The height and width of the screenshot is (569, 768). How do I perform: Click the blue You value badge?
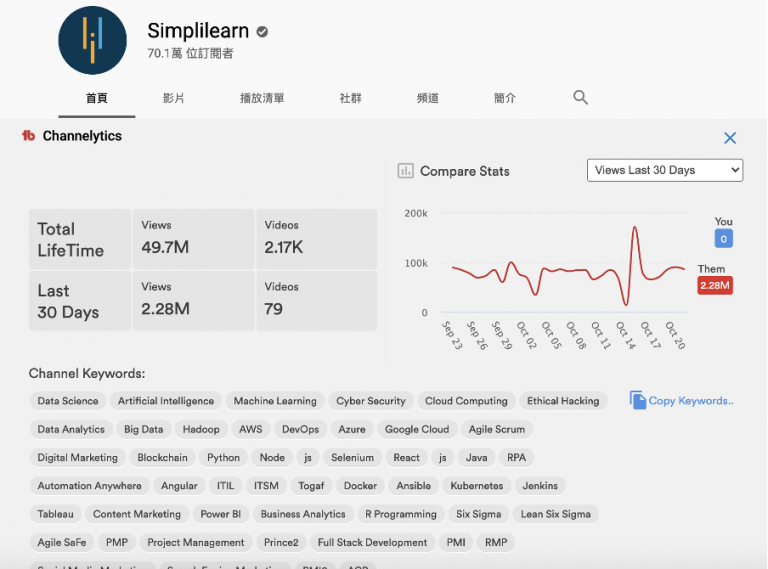click(724, 239)
